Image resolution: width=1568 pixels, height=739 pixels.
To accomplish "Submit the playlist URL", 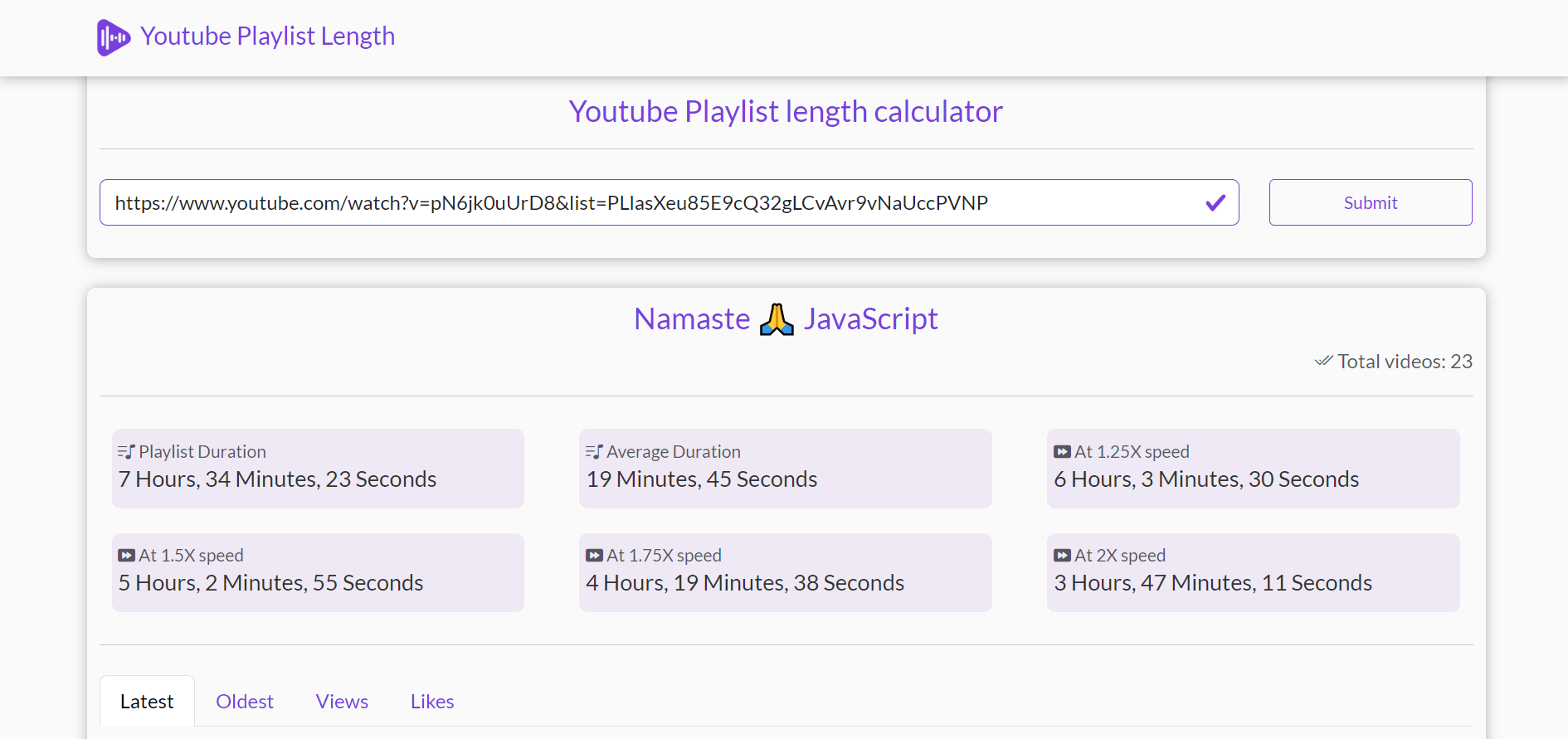I will pyautogui.click(x=1371, y=202).
